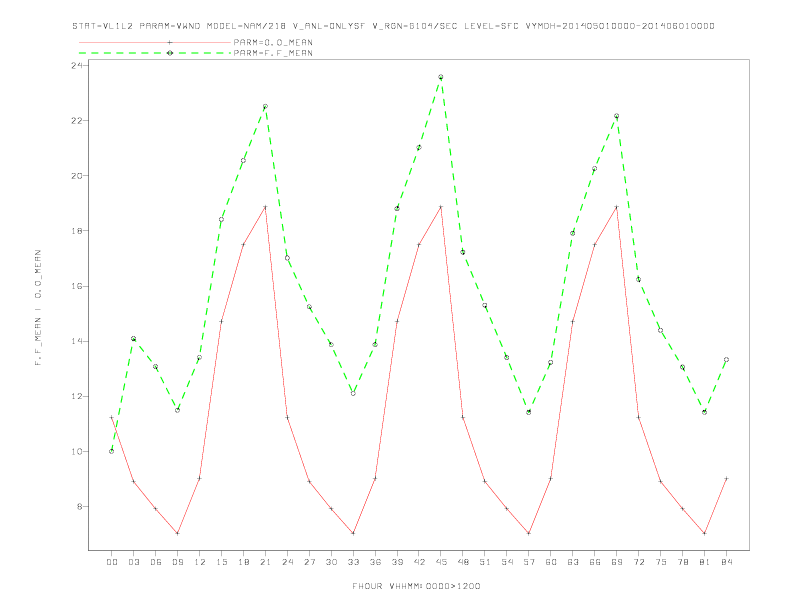Click red O.O_MEAN peak marker at hour 21
The height and width of the screenshot is (612, 792).
(265, 207)
